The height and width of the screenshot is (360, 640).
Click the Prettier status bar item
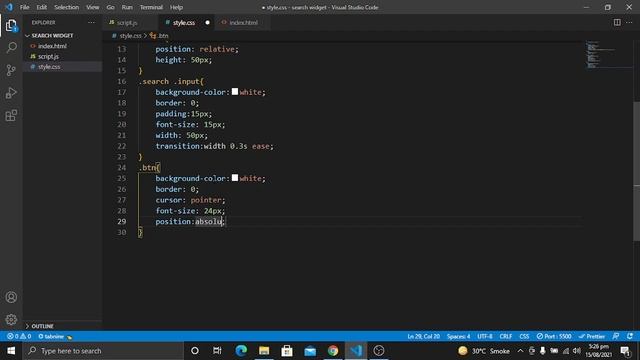592,336
